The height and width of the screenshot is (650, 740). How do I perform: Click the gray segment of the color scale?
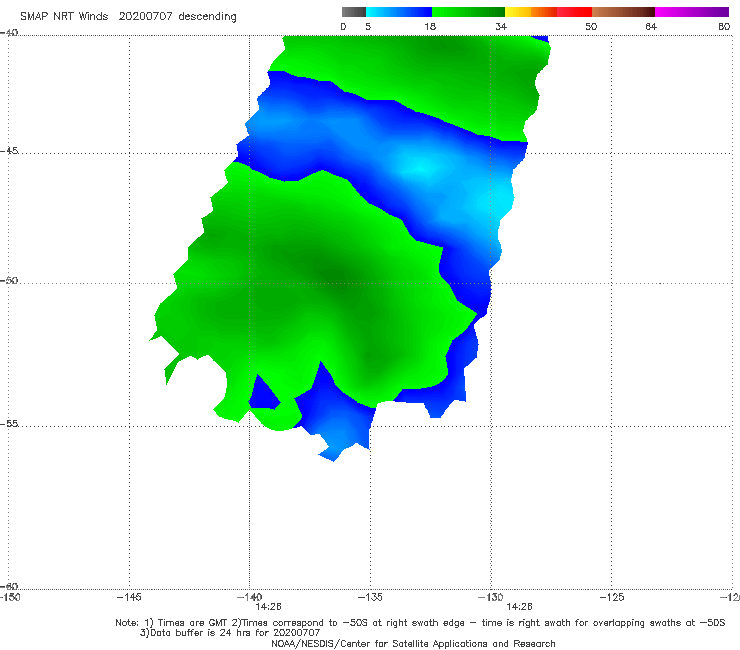(x=354, y=12)
